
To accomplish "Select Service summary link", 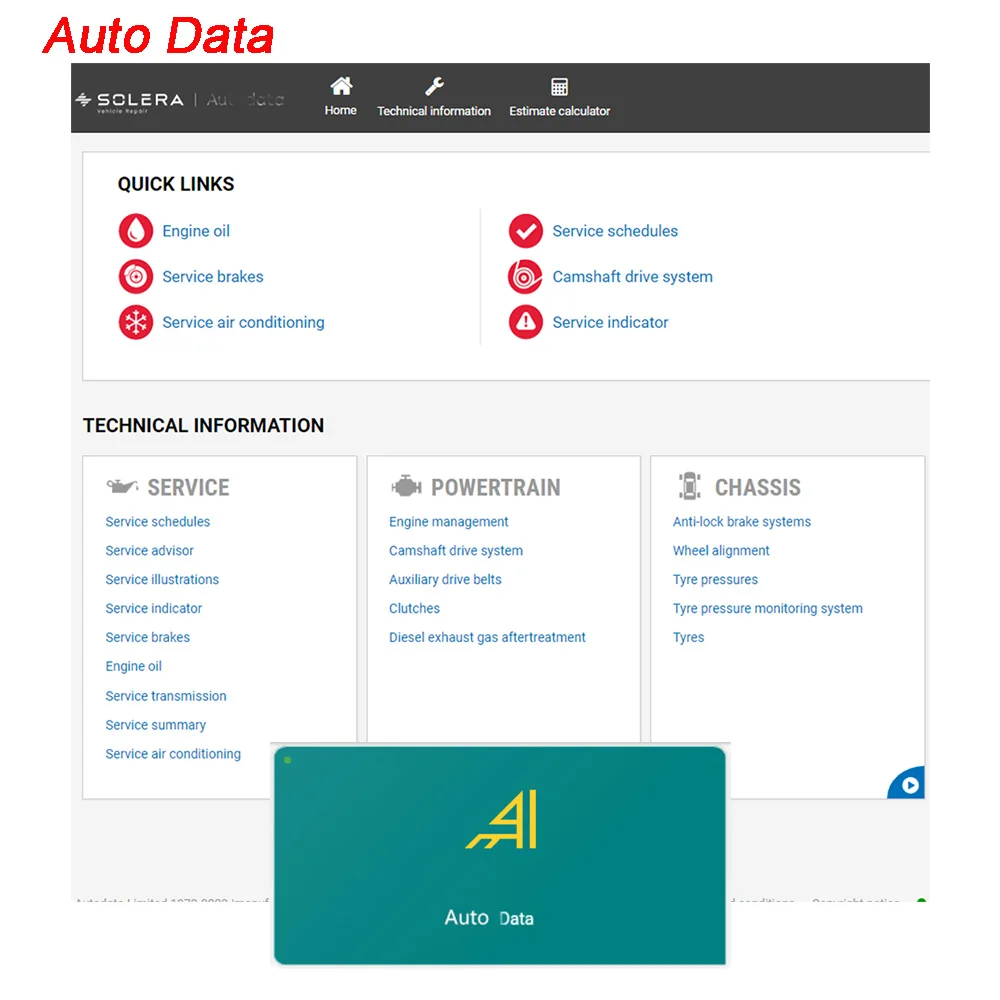I will (156, 725).
